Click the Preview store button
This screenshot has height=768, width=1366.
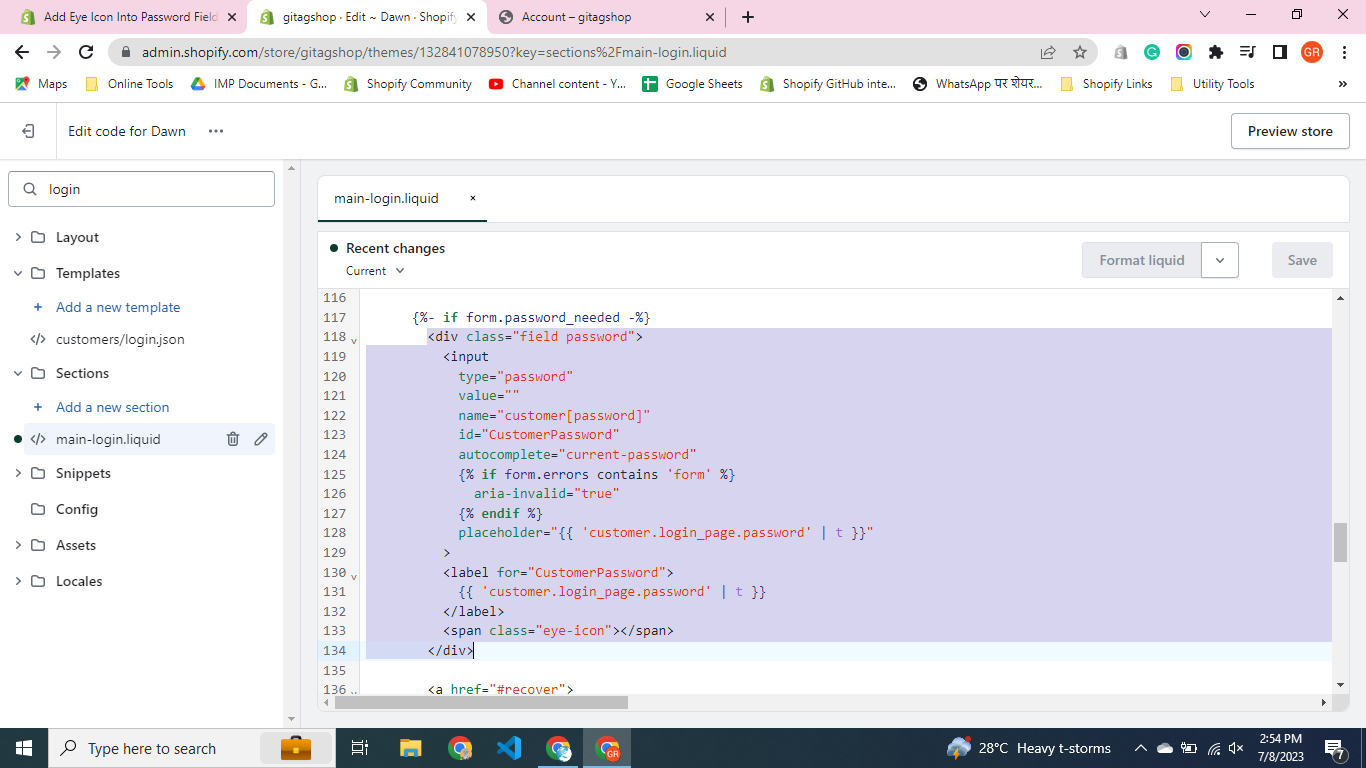tap(1289, 131)
